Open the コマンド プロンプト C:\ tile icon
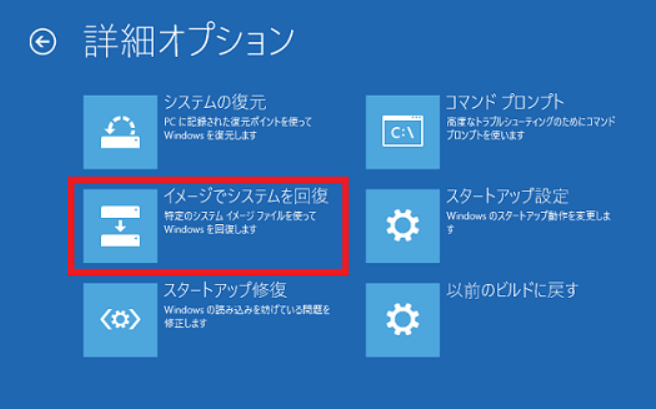This screenshot has height=409, width=656. coord(402,132)
